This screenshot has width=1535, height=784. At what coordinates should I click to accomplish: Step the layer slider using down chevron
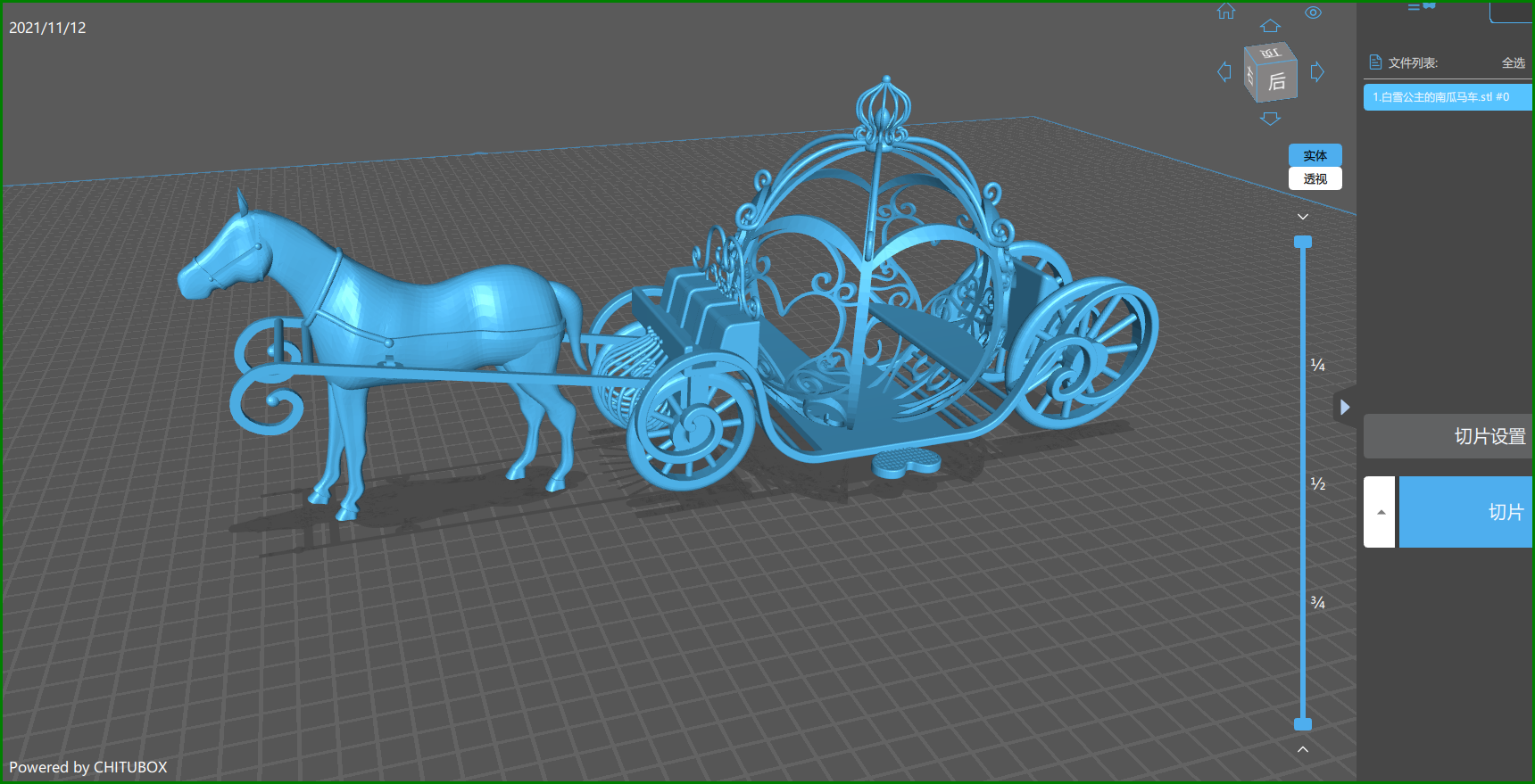tap(1303, 217)
